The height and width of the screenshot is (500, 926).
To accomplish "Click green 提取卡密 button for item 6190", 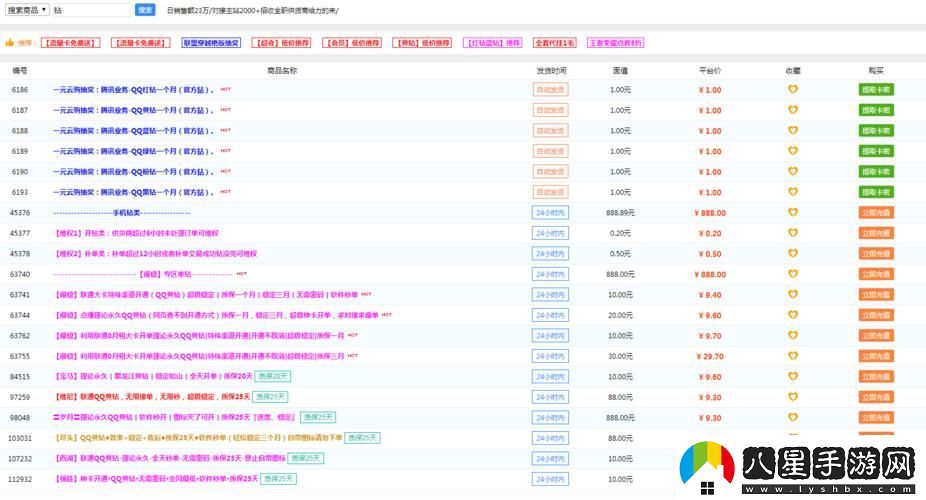I will click(x=876, y=172).
